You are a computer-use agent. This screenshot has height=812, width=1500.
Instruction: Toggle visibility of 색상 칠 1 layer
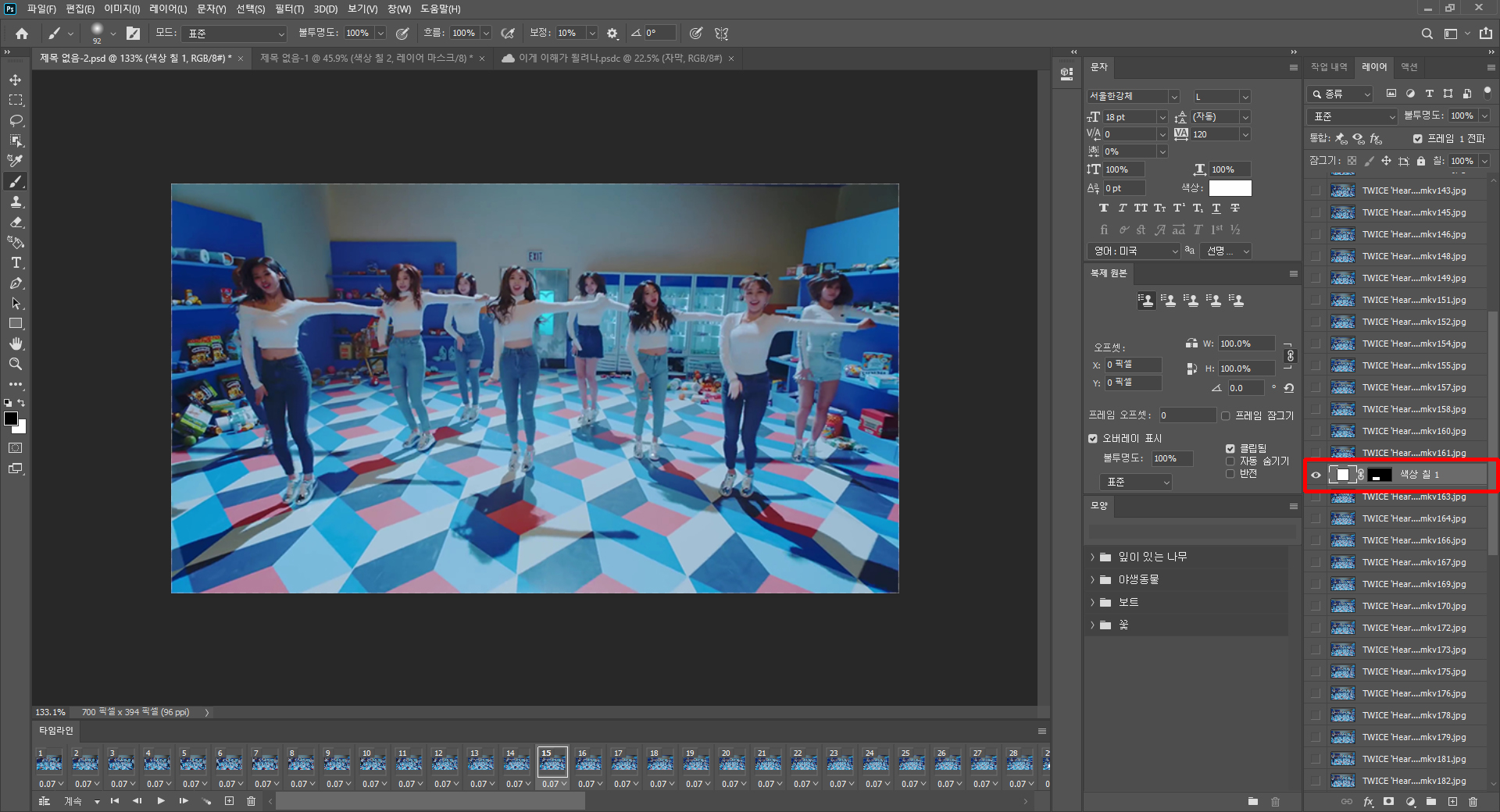click(1316, 475)
